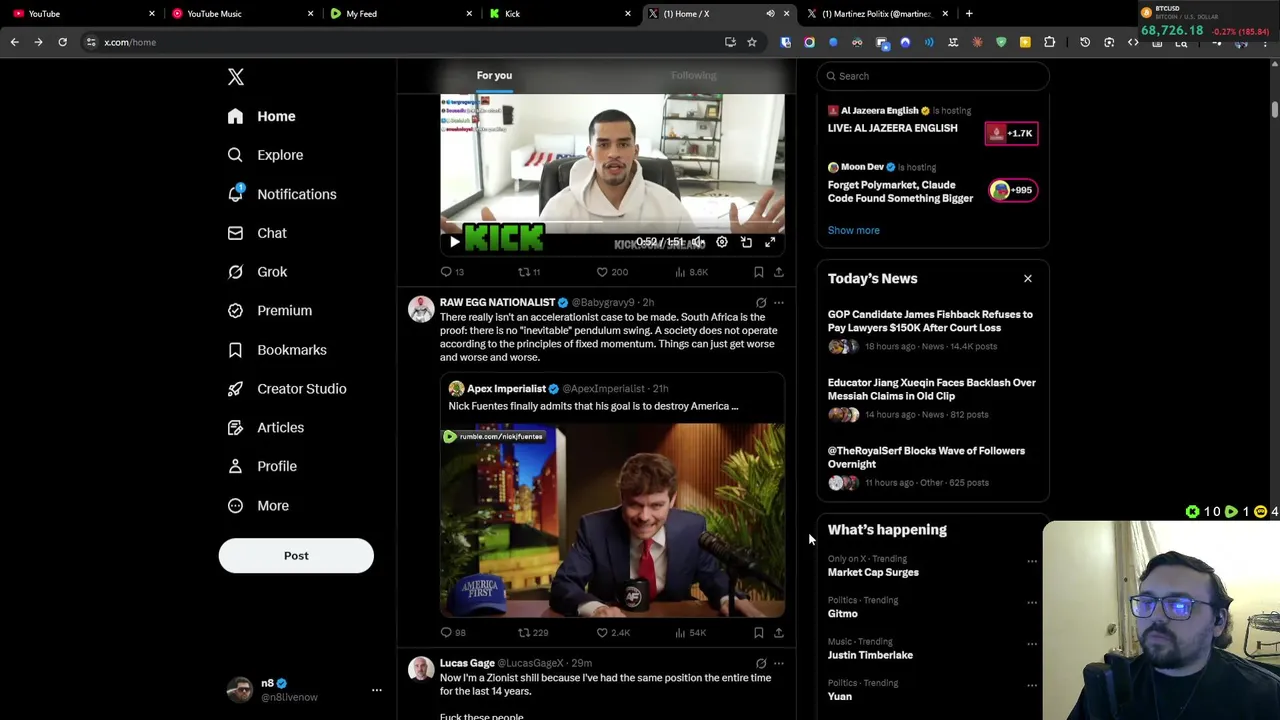
Task: Like the Kick video post with 200 likes
Action: click(612, 272)
